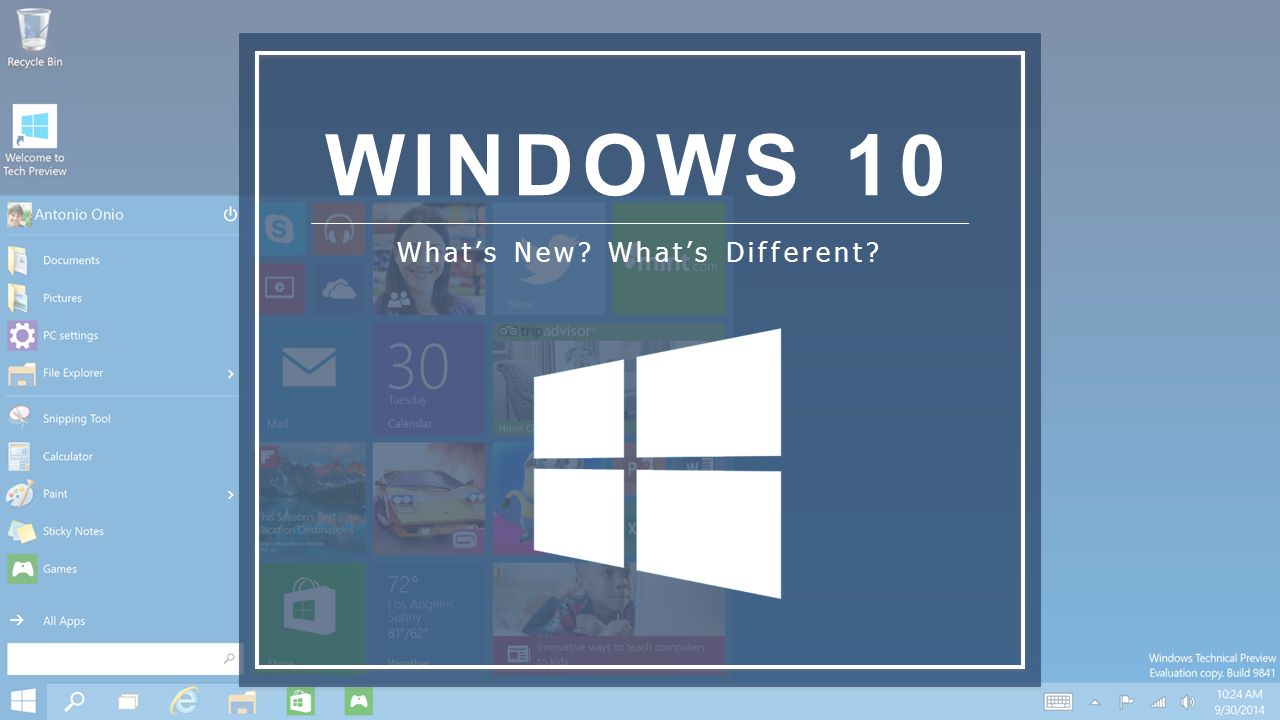Image resolution: width=1280 pixels, height=720 pixels.
Task: Open the touch keyboard tray icon
Action: click(1058, 702)
